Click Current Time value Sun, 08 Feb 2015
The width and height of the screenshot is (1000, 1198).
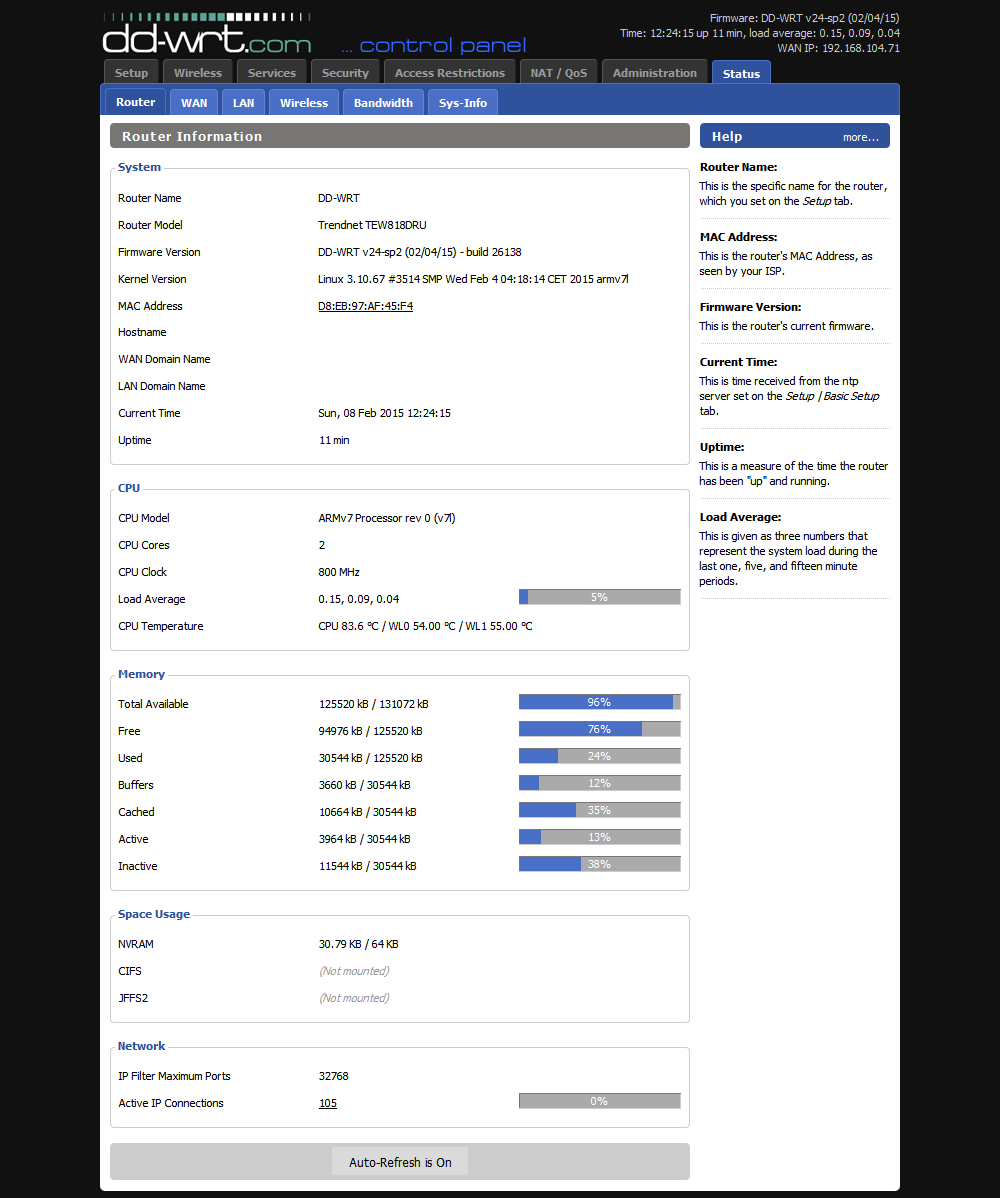(384, 413)
